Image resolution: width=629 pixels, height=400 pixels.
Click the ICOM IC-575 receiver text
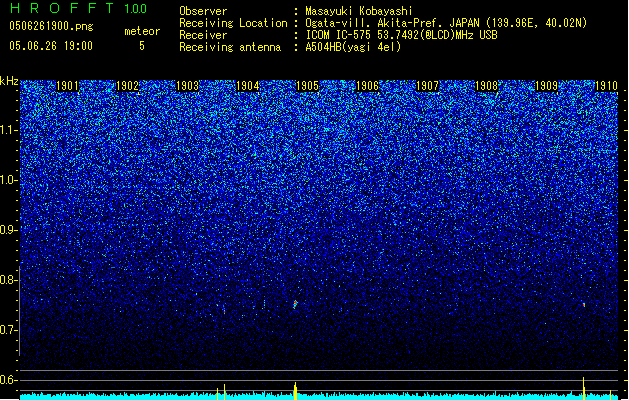401,35
